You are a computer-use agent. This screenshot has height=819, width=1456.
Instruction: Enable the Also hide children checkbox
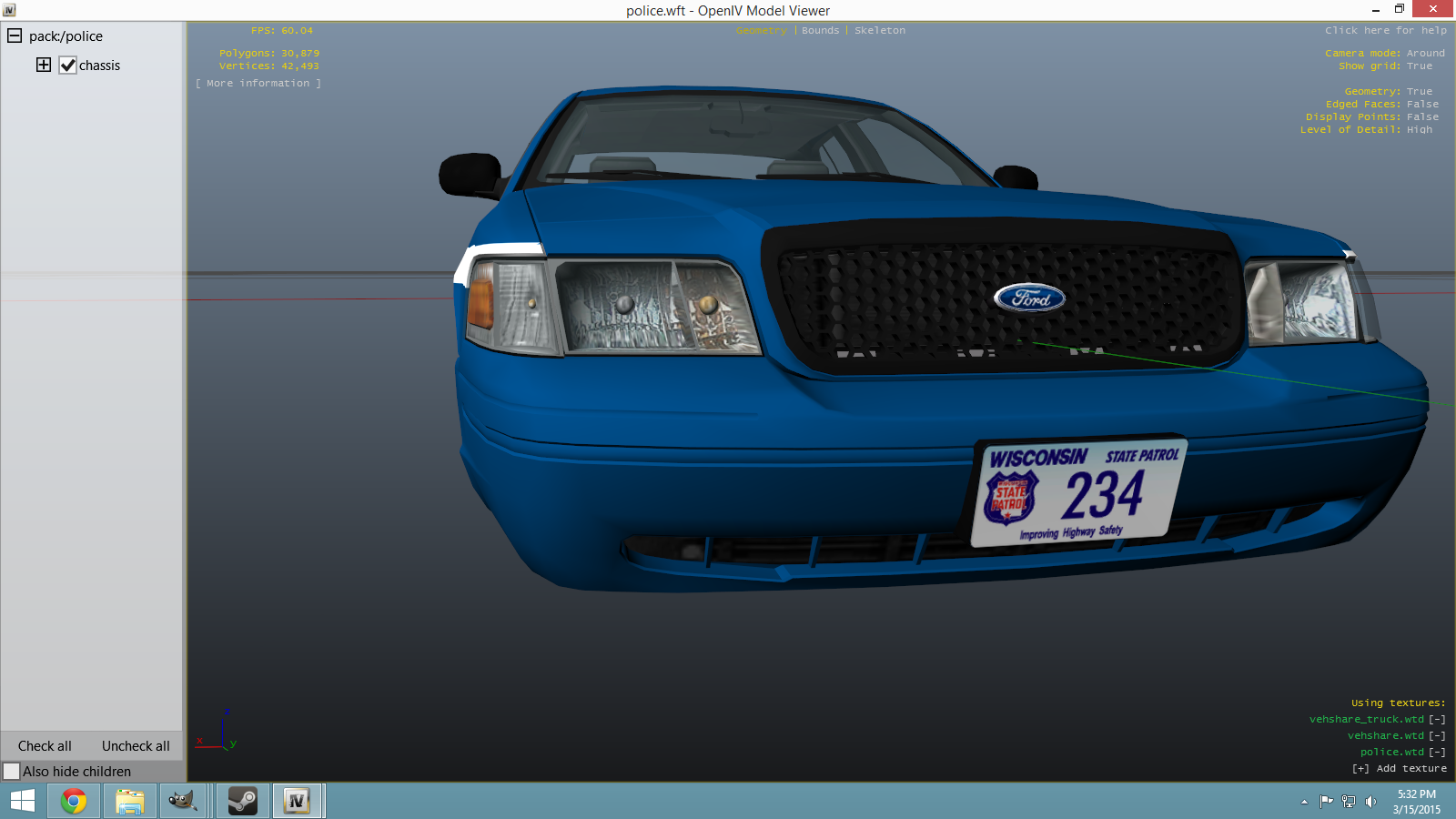click(x=12, y=772)
